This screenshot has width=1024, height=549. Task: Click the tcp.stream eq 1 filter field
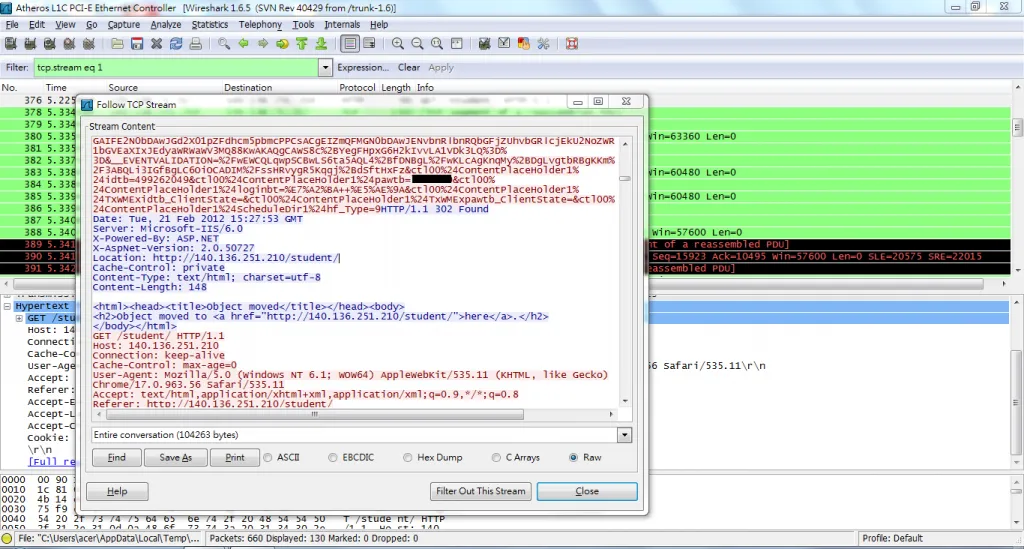[176, 67]
